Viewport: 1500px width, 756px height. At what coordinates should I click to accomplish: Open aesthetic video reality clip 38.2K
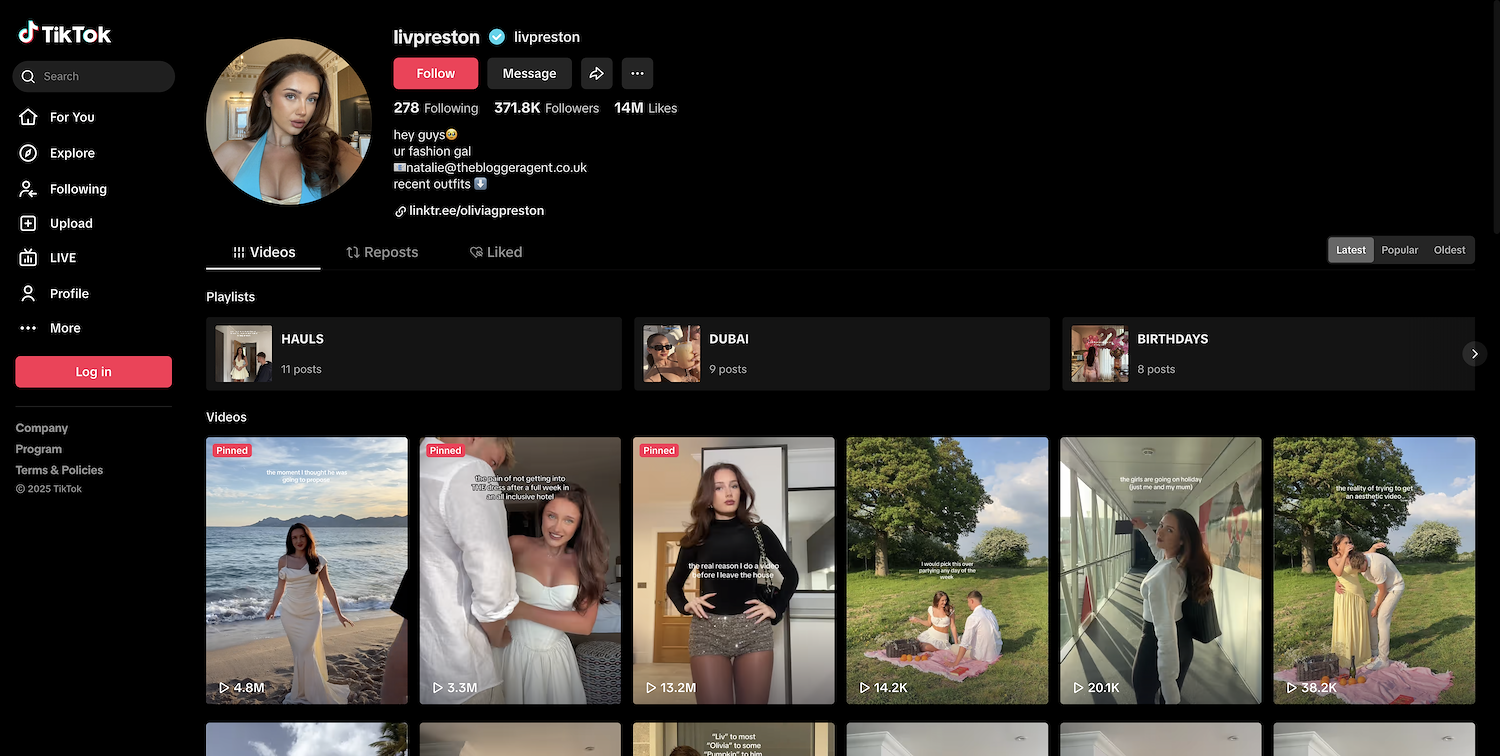pos(1374,571)
